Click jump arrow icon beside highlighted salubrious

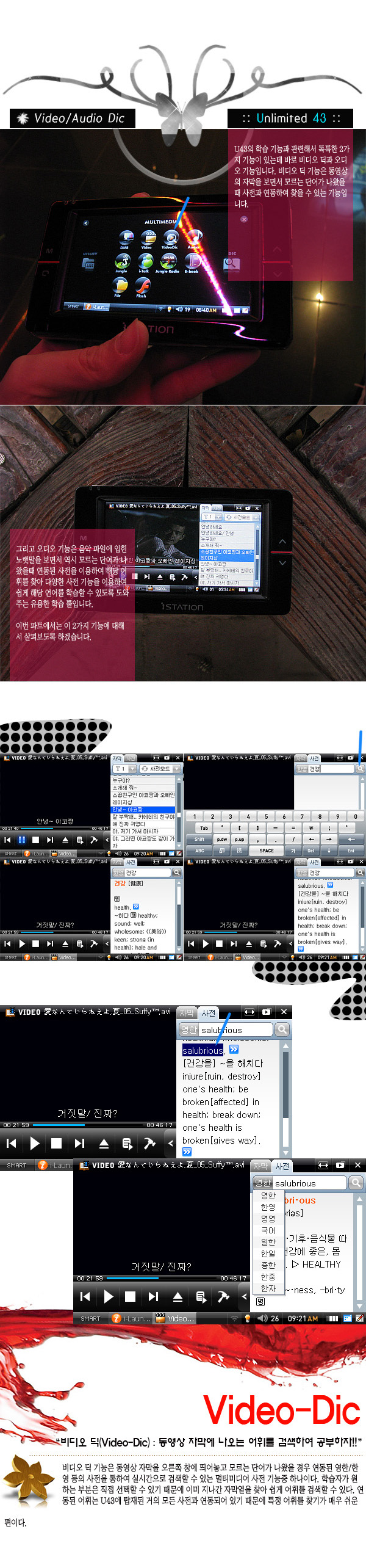[234, 1050]
